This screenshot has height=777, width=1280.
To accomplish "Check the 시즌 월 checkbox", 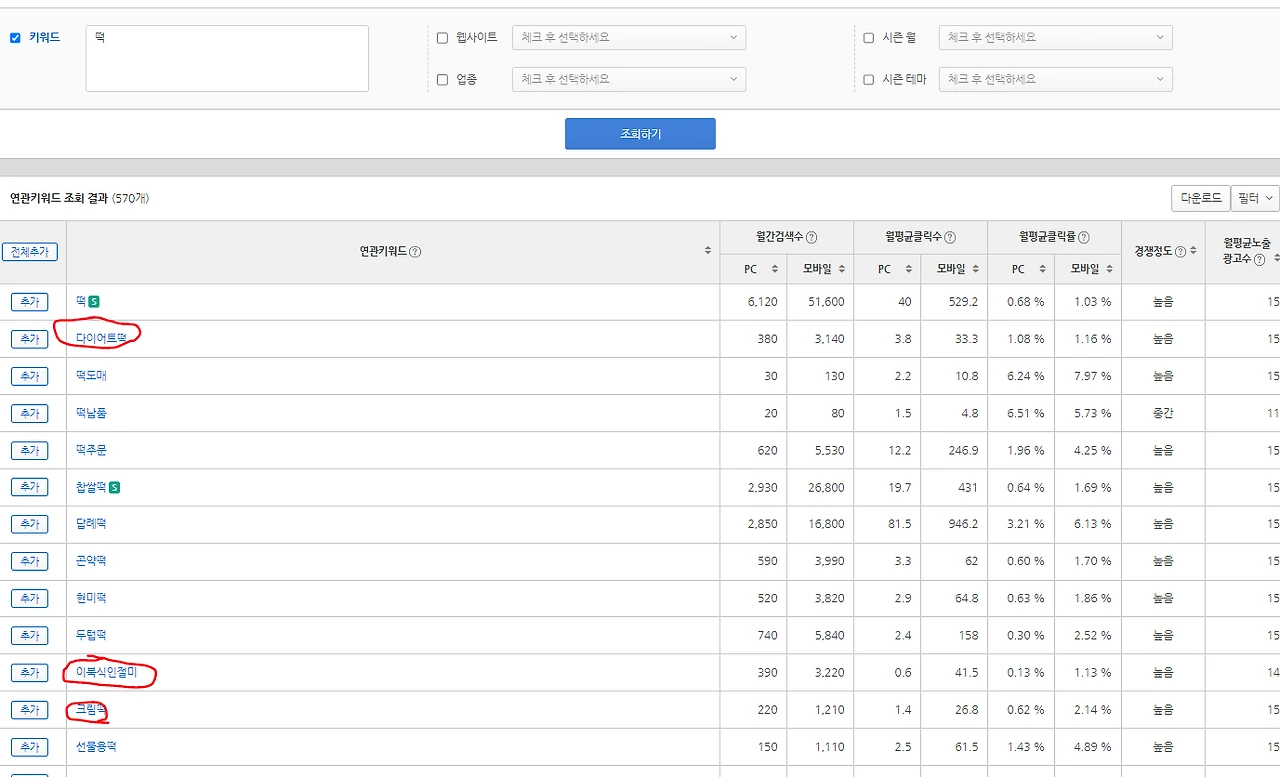I will [x=869, y=38].
